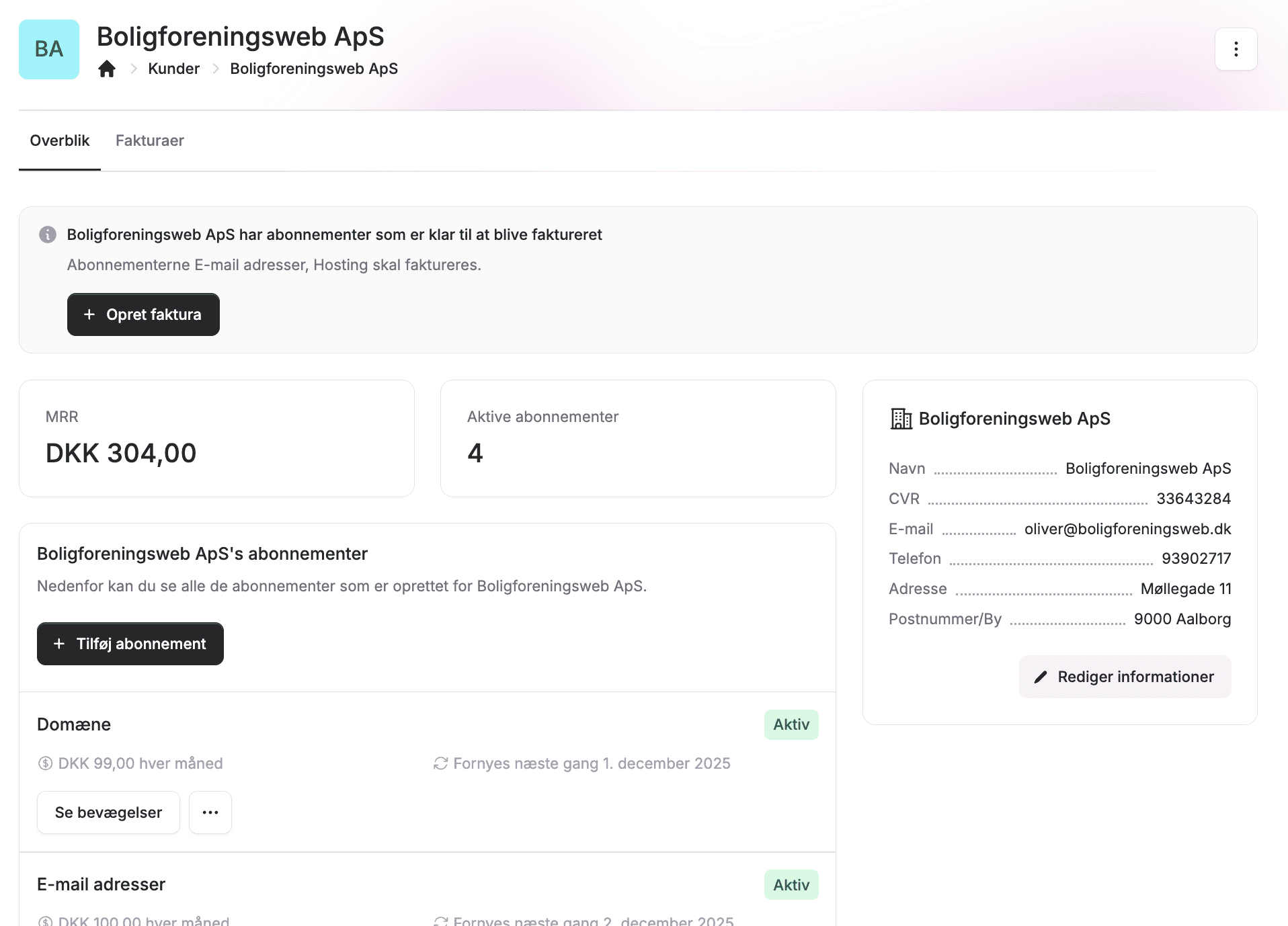Click the building icon beside company name
The width and height of the screenshot is (1288, 926).
[x=901, y=419]
